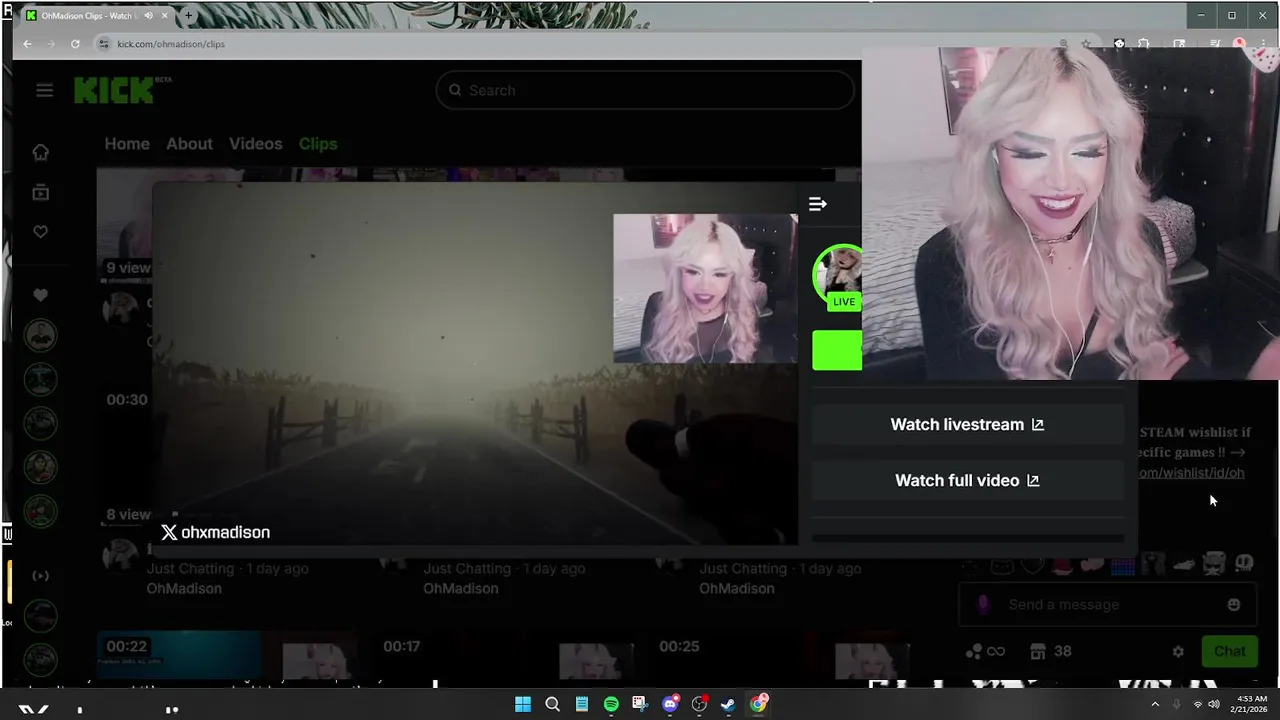
Task: Open the emoji picker in the chat box
Action: point(1234,604)
